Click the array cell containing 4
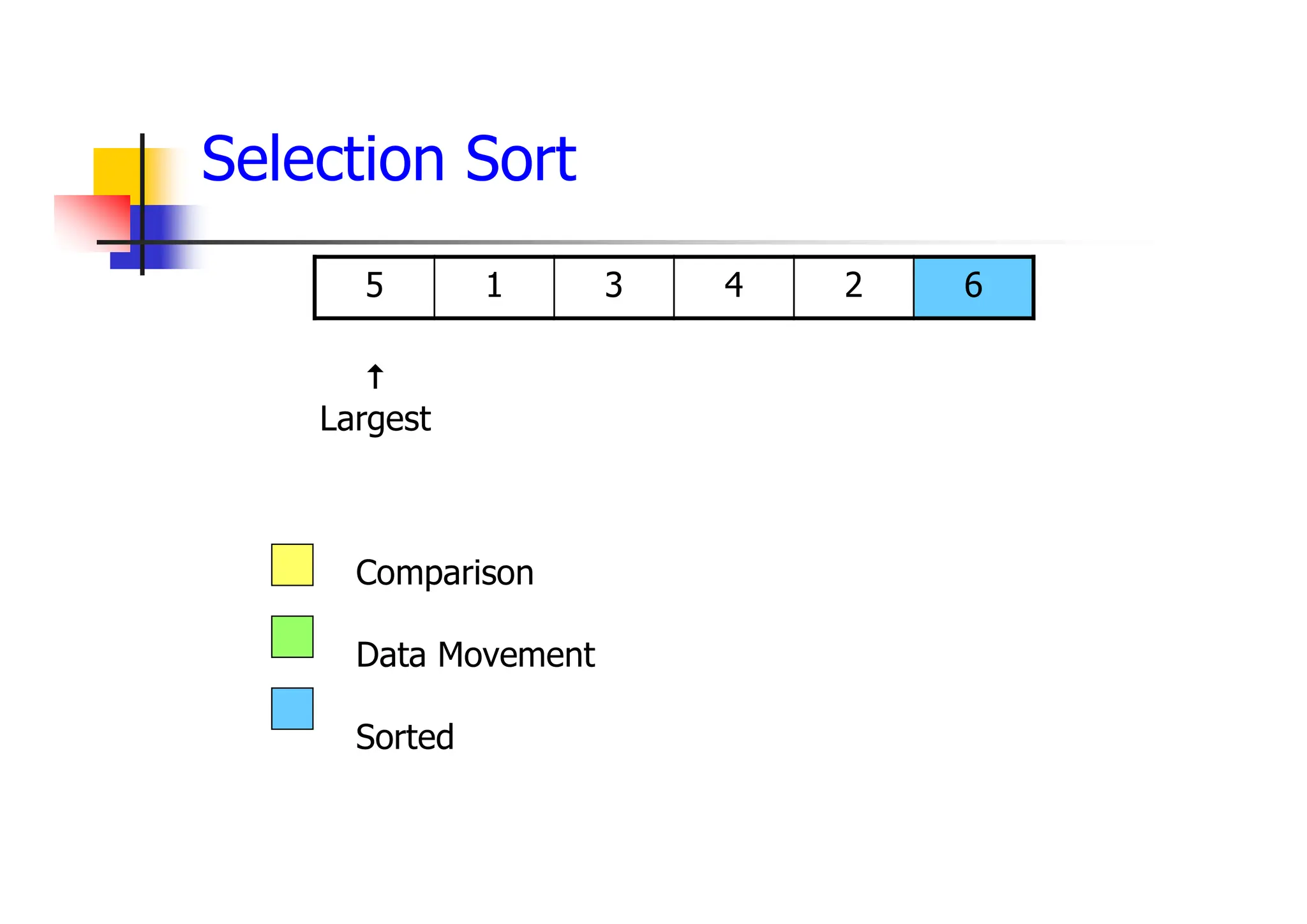Image resolution: width=1307 pixels, height=924 pixels. click(x=734, y=287)
